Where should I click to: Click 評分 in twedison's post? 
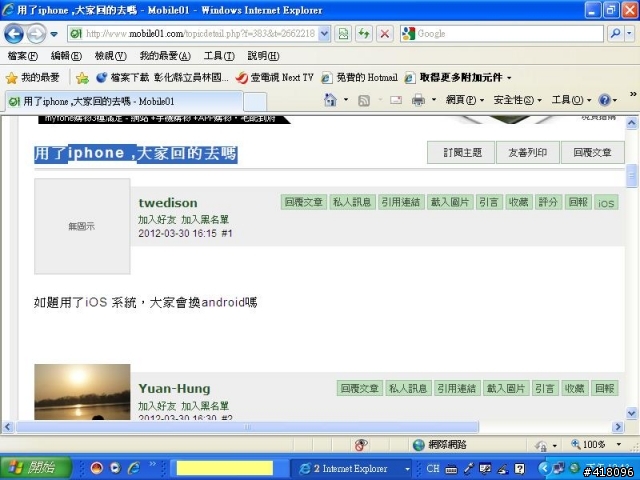(548, 202)
